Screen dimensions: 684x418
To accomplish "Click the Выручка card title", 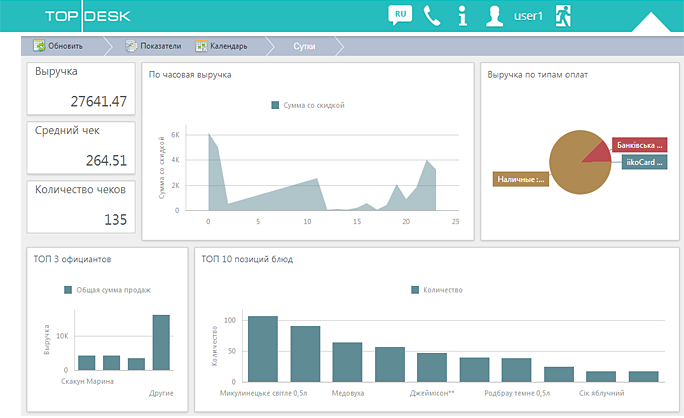I will (56, 72).
